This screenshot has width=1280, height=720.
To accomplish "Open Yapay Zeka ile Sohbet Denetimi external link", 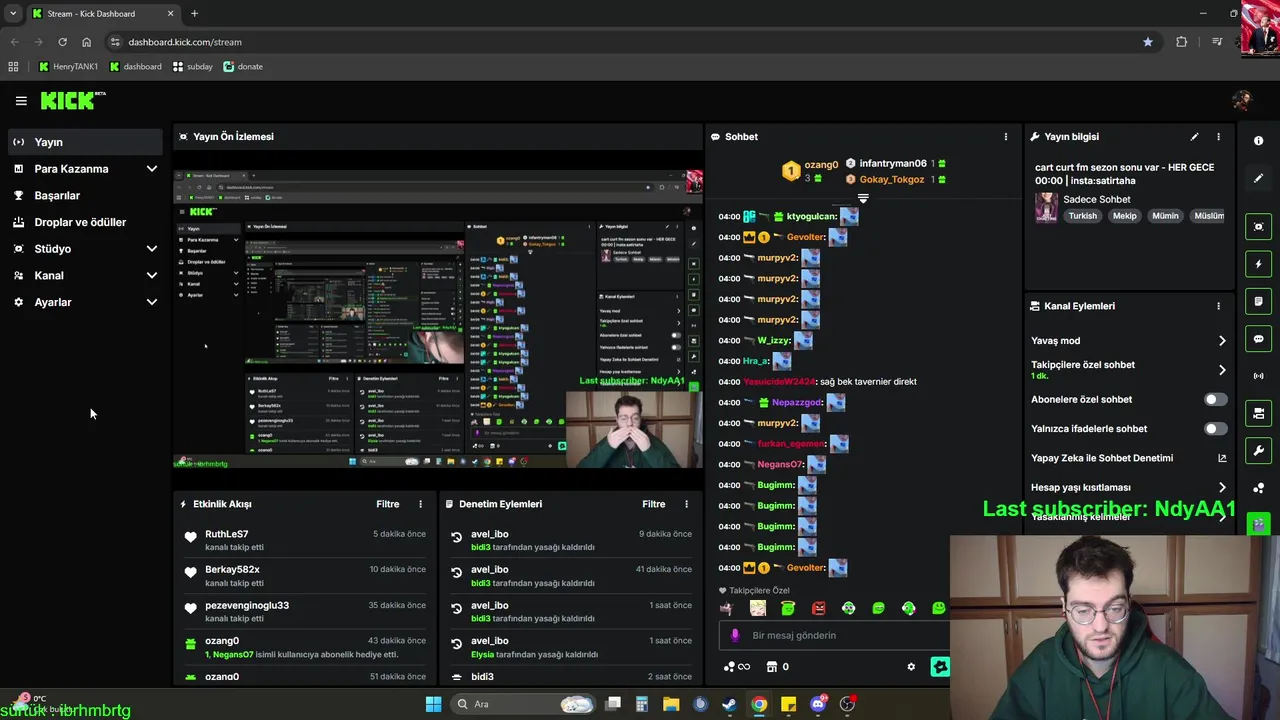I will pos(1222,458).
